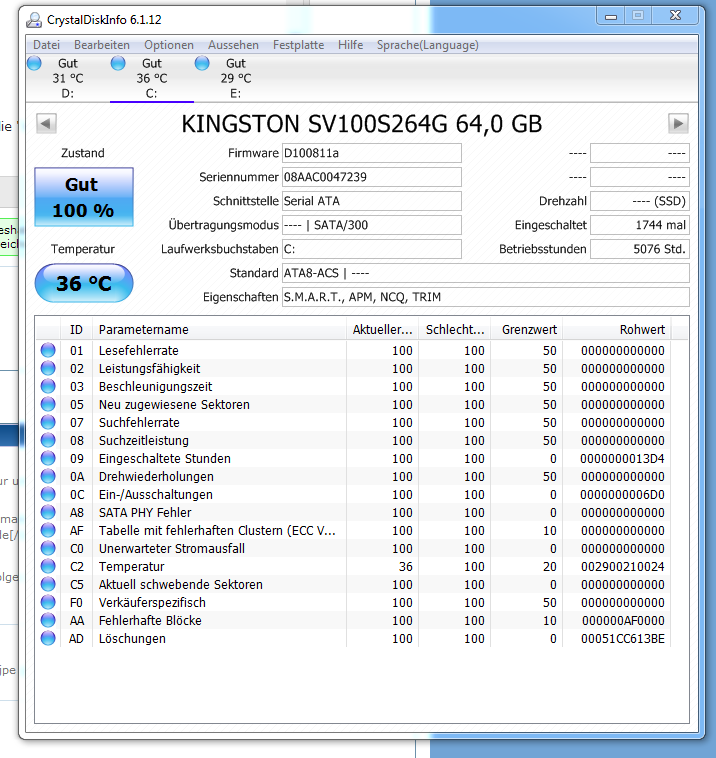Click the Firmware field D100811a
The image size is (716, 758).
[371, 153]
